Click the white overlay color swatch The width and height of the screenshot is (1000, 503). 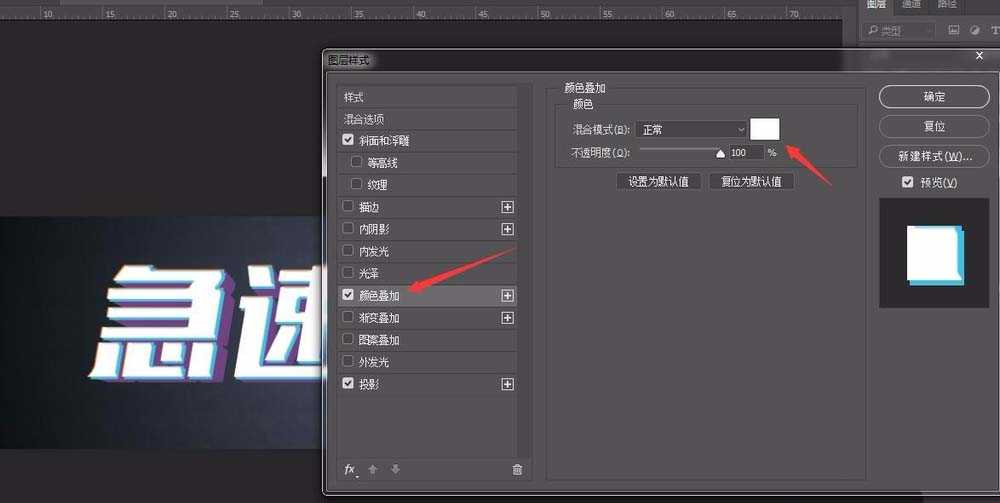765,129
